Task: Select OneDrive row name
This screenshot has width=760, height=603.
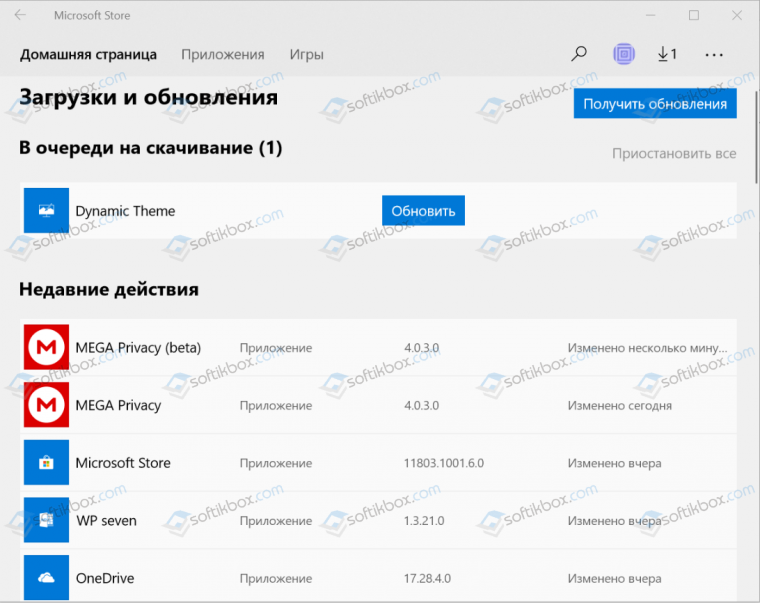Action: point(105,578)
